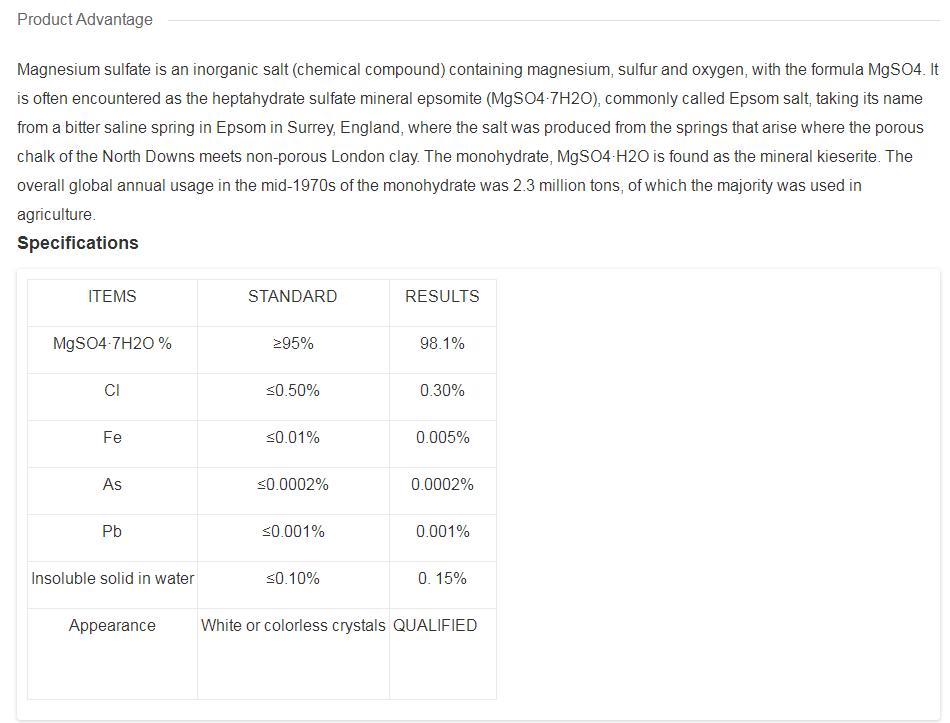Click the 0.005% result cell
This screenshot has width=950, height=723.
(x=442, y=437)
